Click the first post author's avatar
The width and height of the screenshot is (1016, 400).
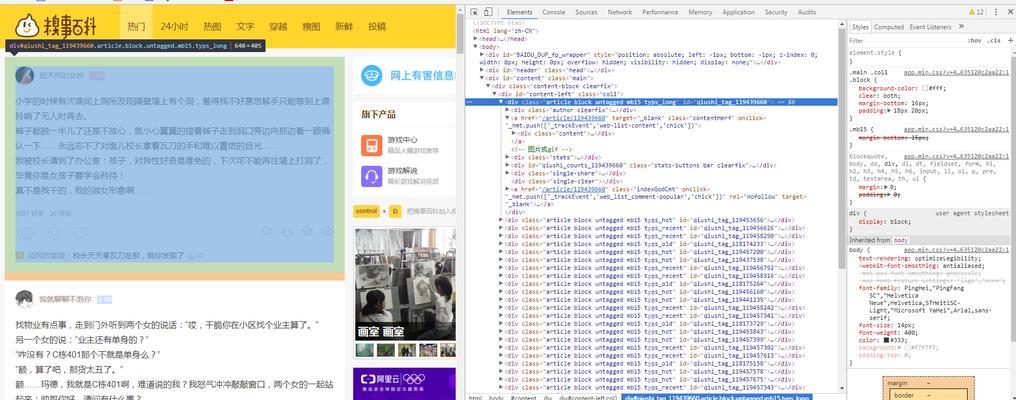point(25,75)
